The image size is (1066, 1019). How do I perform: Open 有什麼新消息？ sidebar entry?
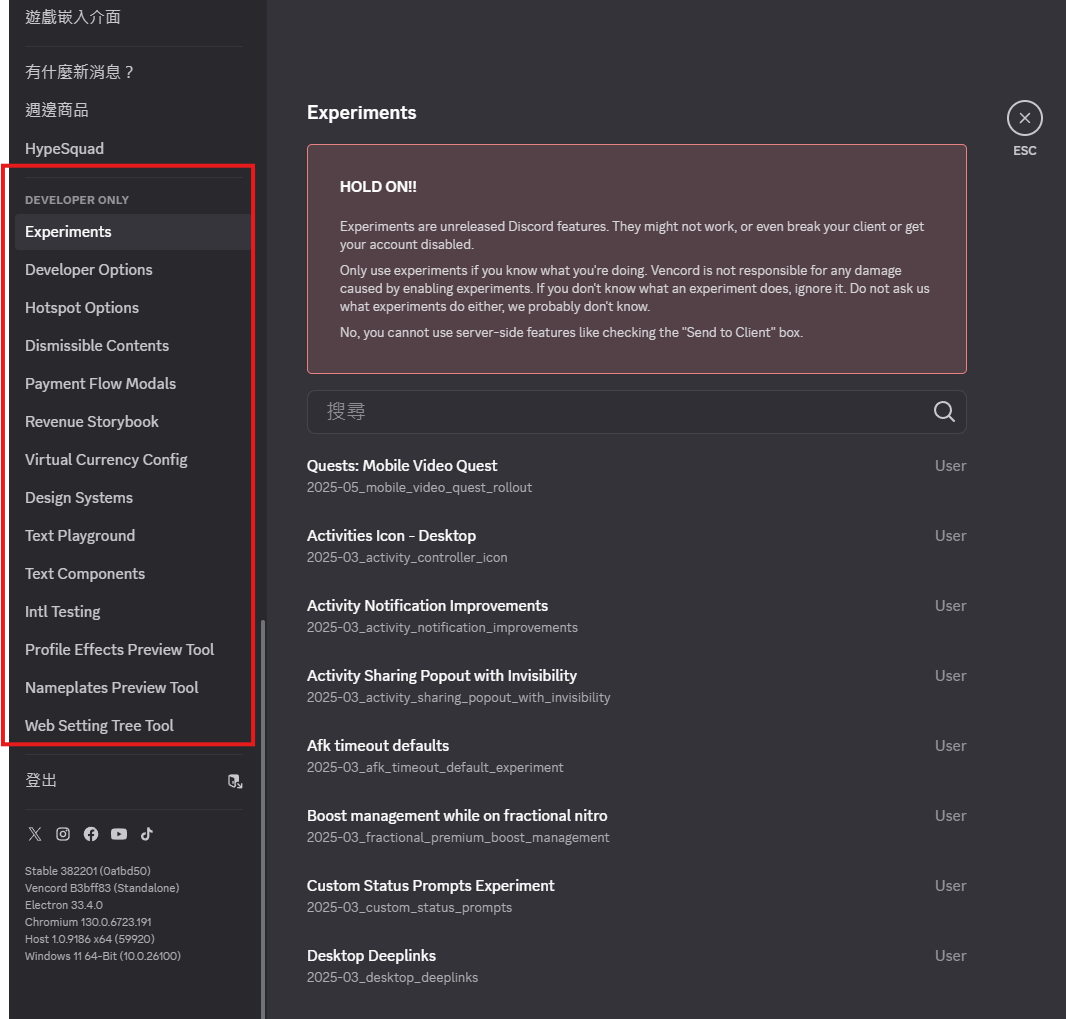(133, 73)
